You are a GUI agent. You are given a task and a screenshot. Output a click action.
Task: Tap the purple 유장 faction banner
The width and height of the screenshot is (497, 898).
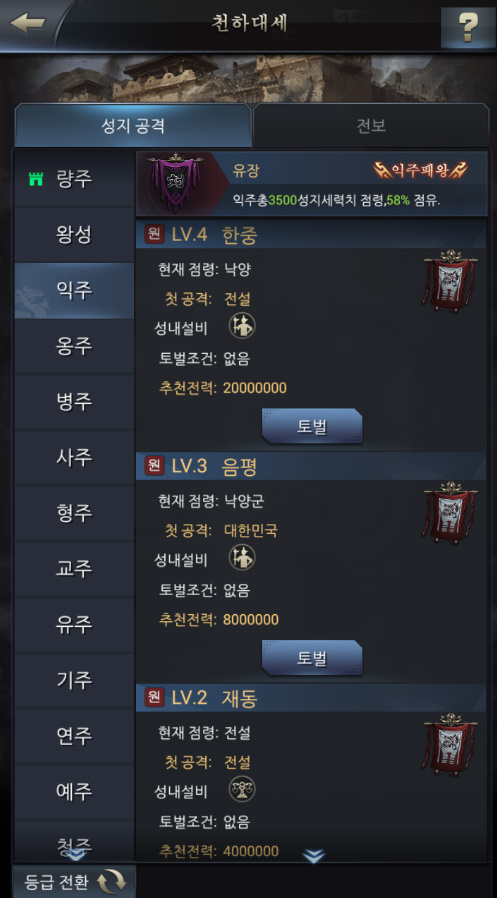pyautogui.click(x=175, y=183)
